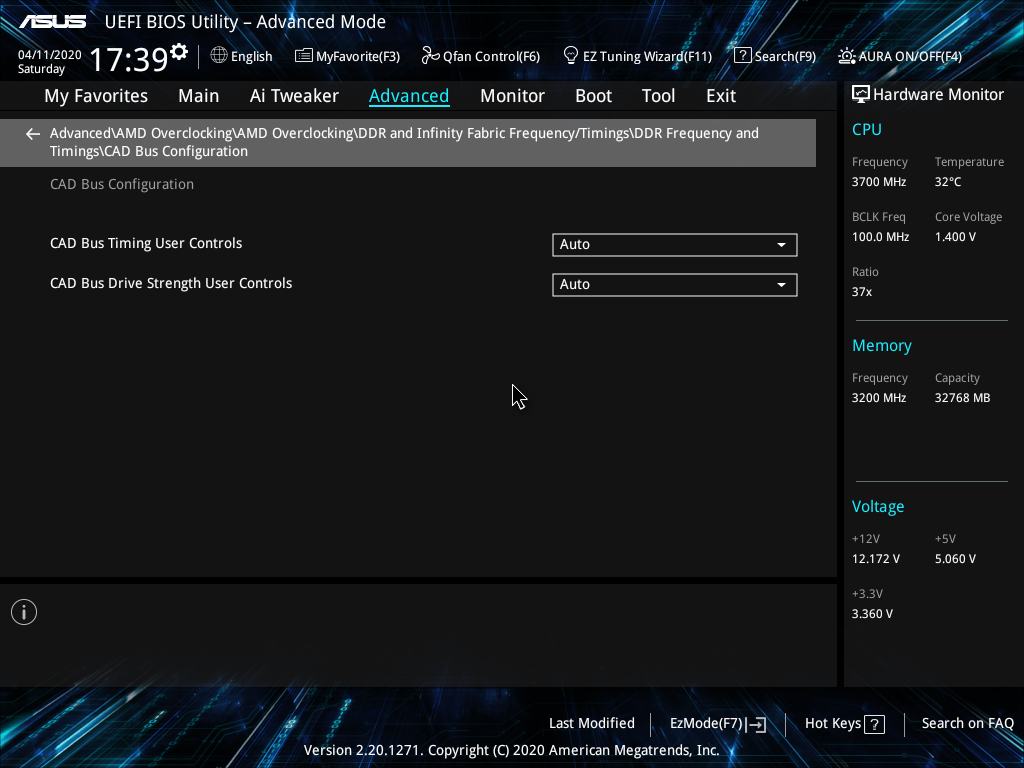The width and height of the screenshot is (1024, 768).
Task: Open the Monitor tab
Action: (x=512, y=96)
